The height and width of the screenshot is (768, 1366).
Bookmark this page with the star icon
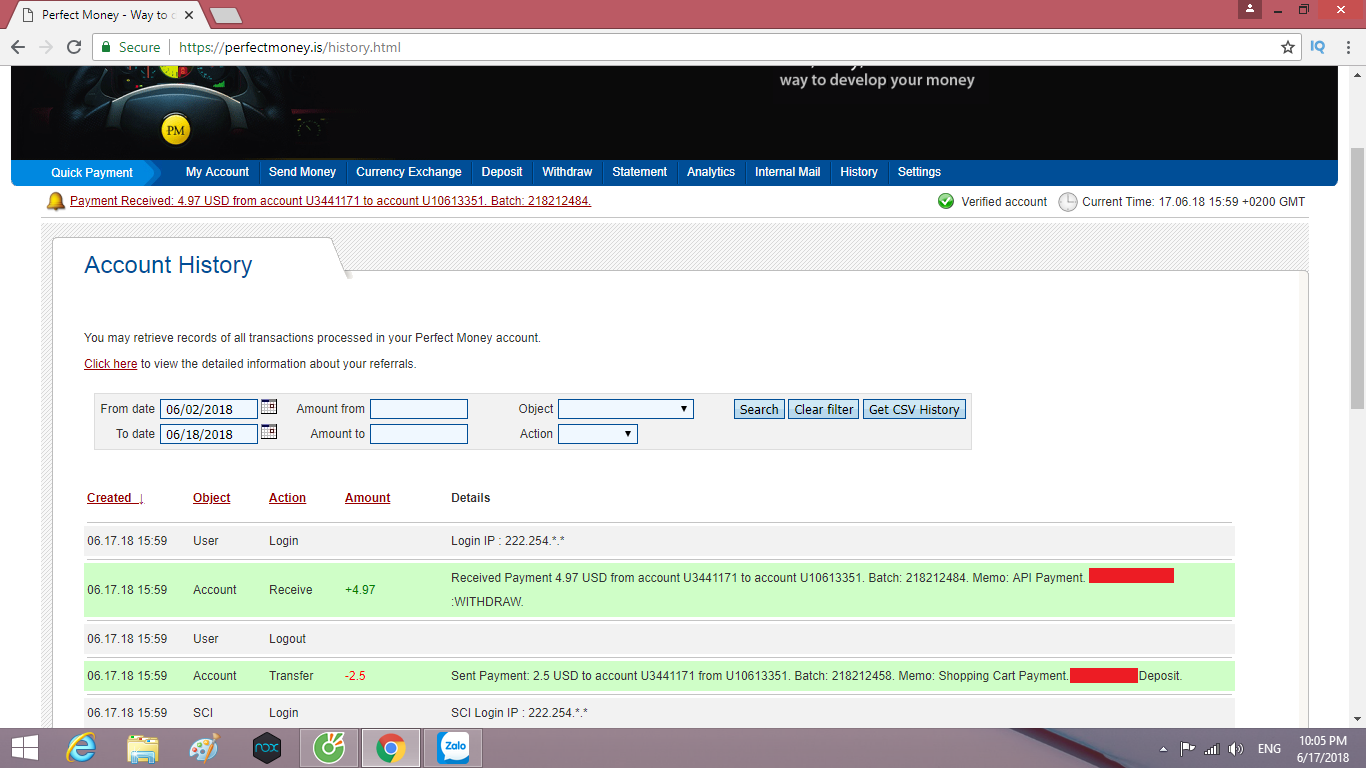(1288, 47)
